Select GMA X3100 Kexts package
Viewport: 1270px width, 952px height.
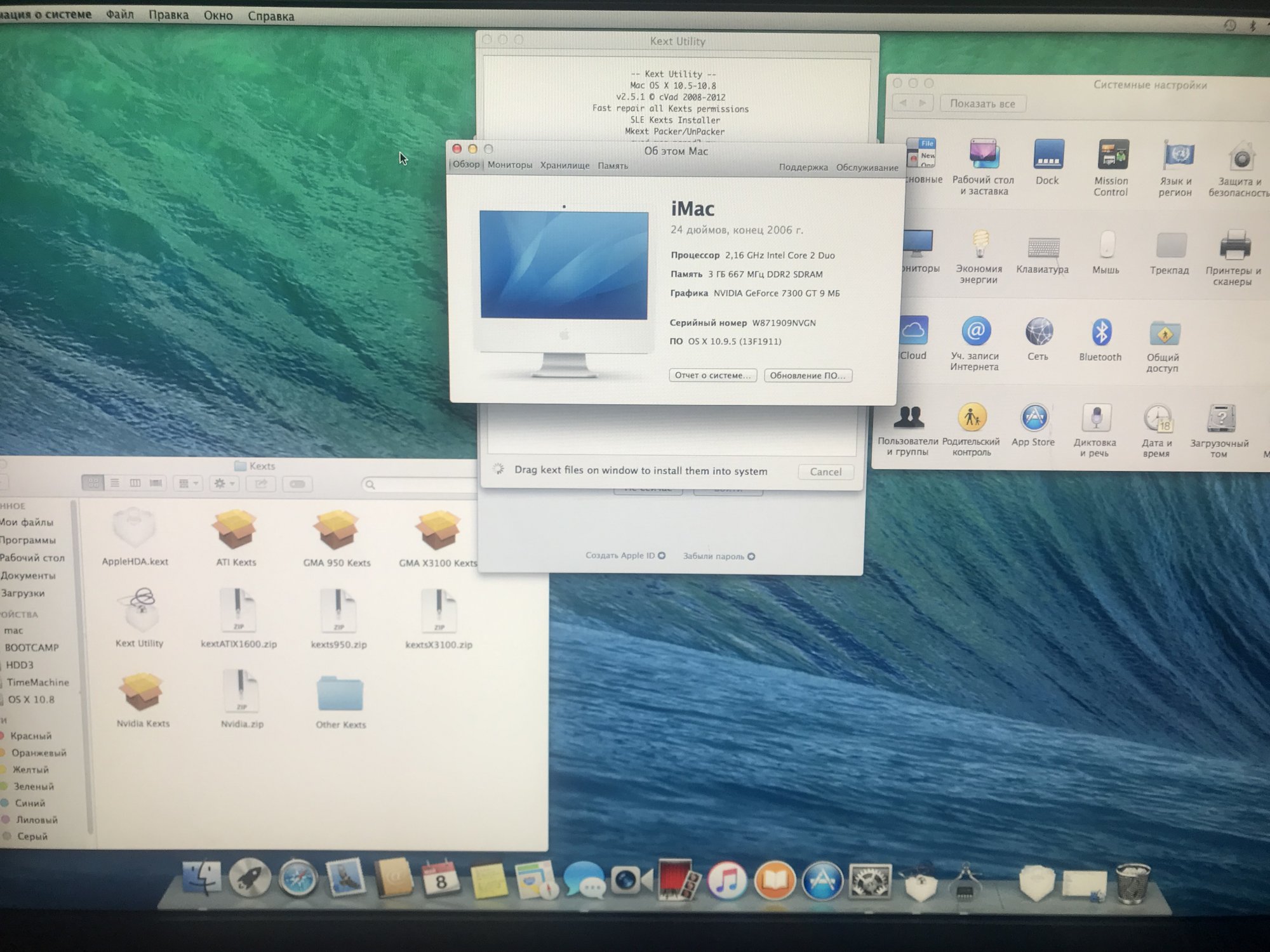(x=438, y=538)
